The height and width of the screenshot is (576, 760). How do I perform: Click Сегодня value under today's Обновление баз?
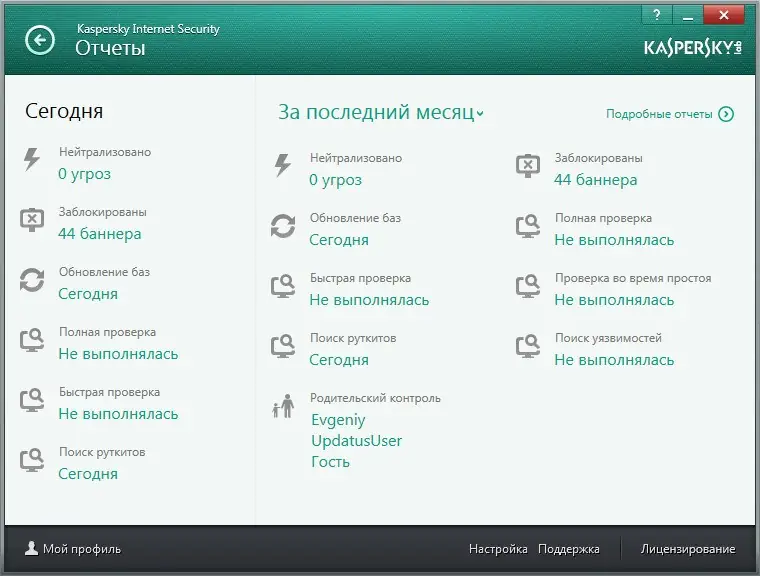[88, 294]
